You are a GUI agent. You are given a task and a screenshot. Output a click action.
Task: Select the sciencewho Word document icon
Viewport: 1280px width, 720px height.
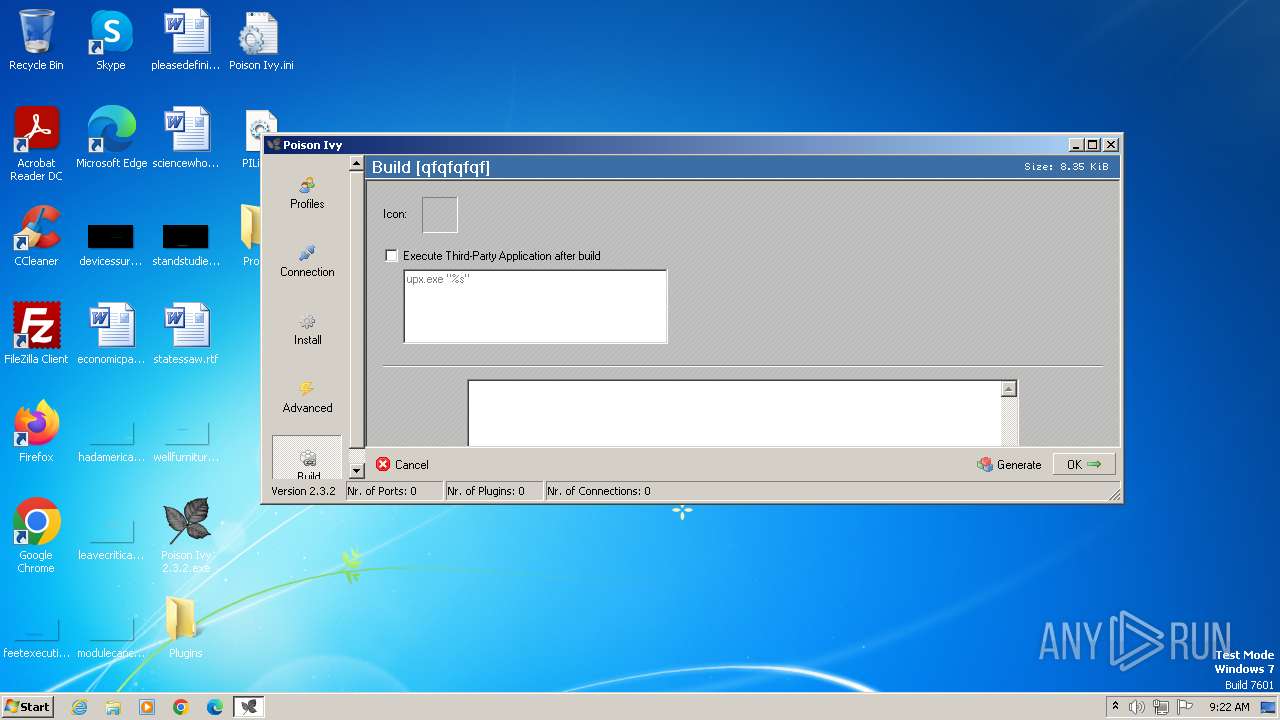pos(186,138)
